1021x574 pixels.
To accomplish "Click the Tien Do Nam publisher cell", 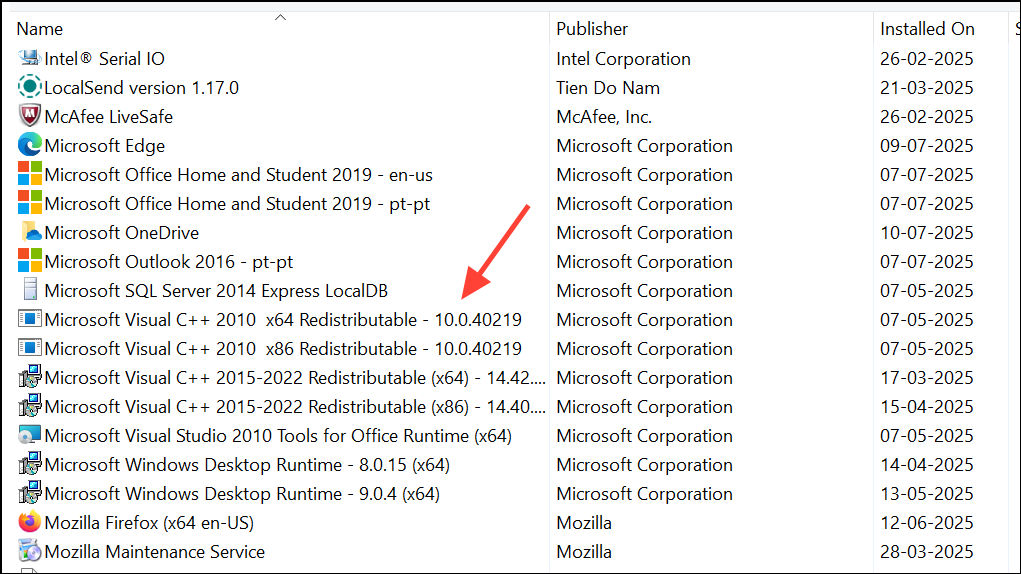I will coord(608,87).
